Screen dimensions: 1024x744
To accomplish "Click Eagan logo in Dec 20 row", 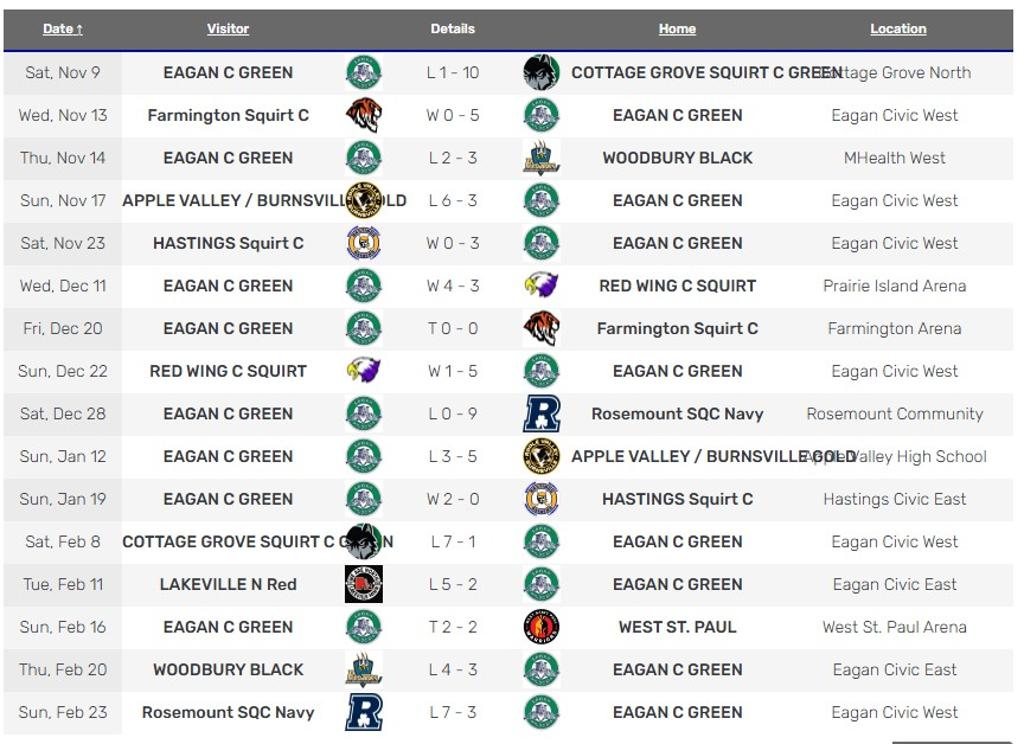I will (x=363, y=328).
